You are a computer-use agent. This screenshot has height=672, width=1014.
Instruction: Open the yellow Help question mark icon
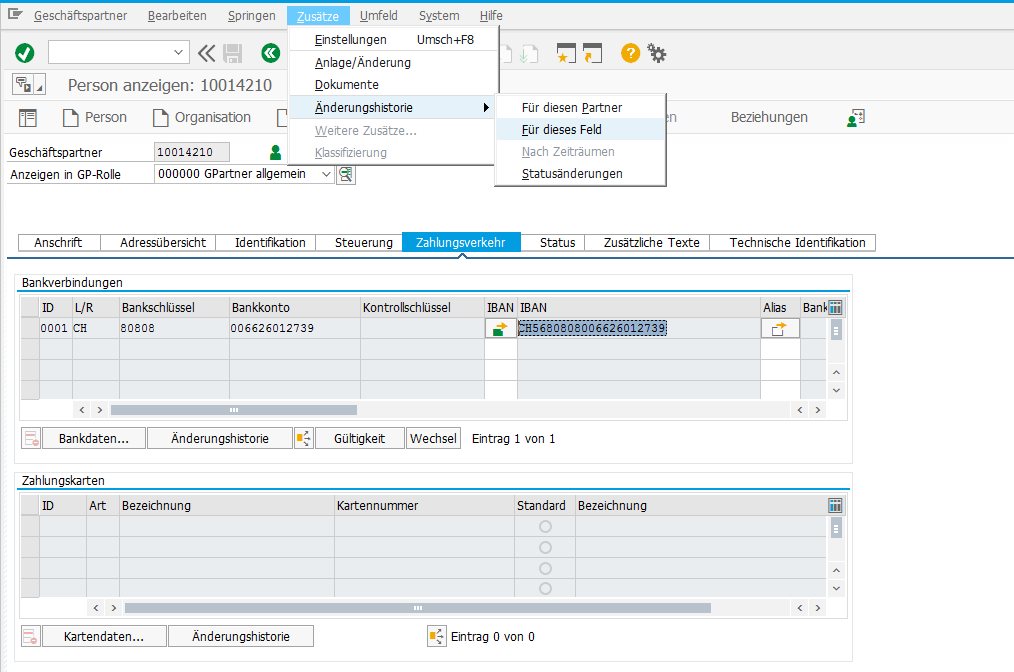click(x=630, y=53)
